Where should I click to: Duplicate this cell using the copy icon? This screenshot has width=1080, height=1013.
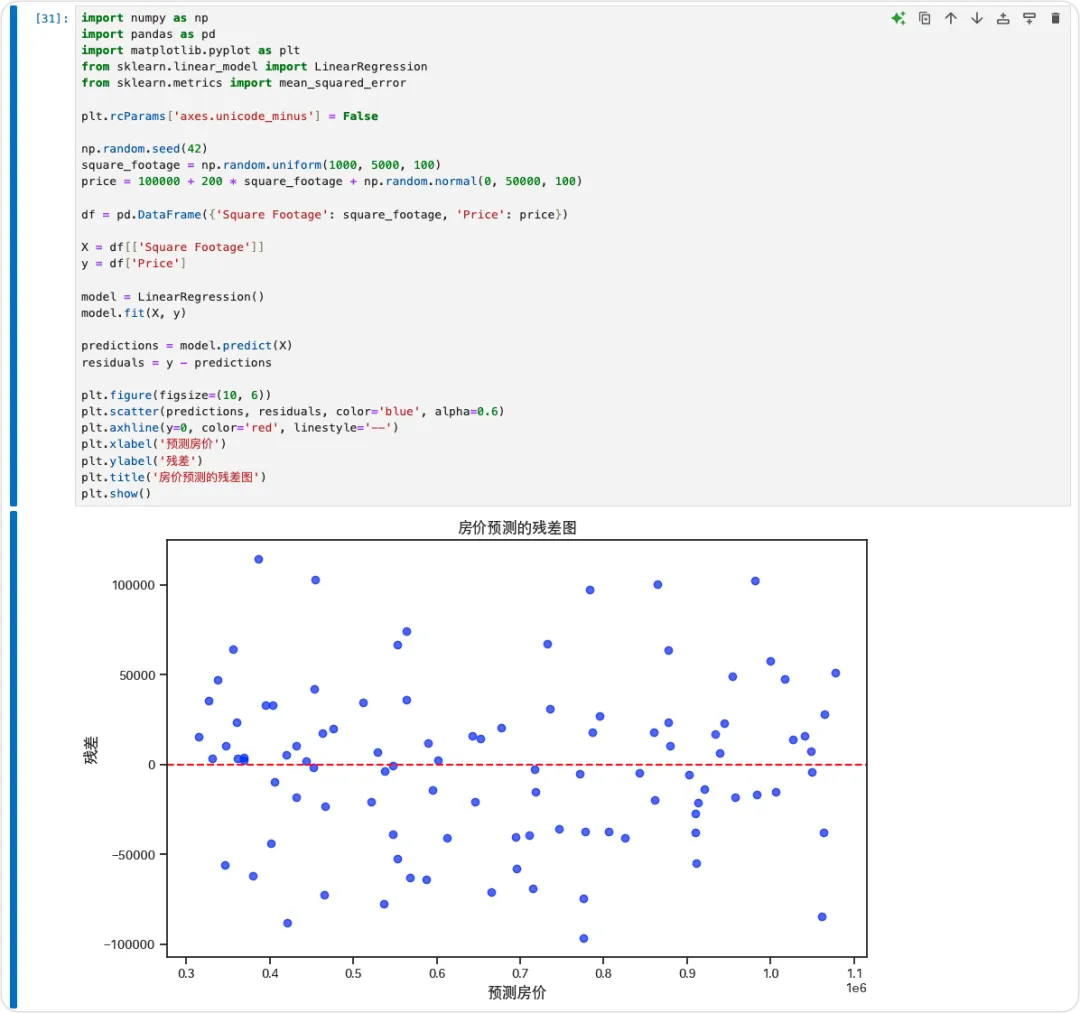coord(924,19)
